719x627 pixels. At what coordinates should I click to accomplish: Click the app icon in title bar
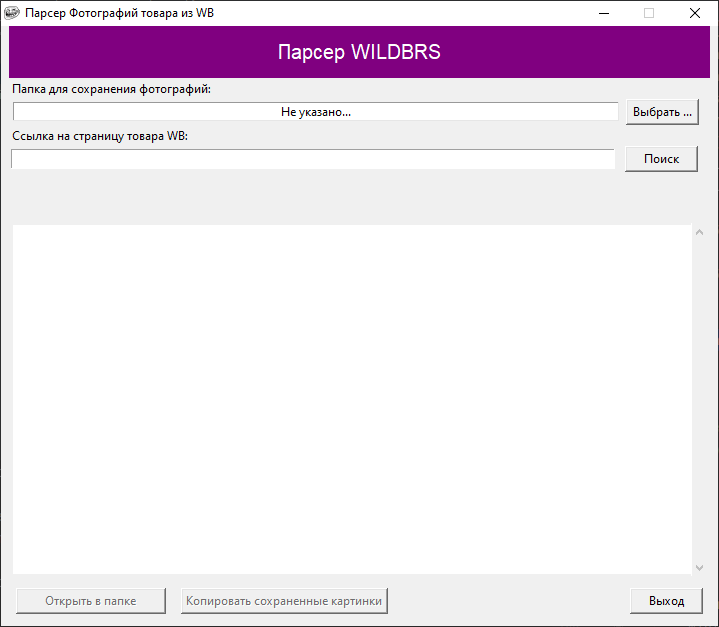tap(11, 13)
